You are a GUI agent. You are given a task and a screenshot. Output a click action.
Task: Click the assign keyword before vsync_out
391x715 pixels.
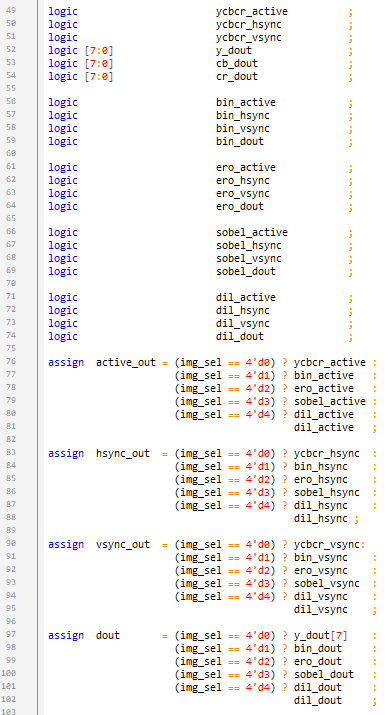(x=66, y=544)
